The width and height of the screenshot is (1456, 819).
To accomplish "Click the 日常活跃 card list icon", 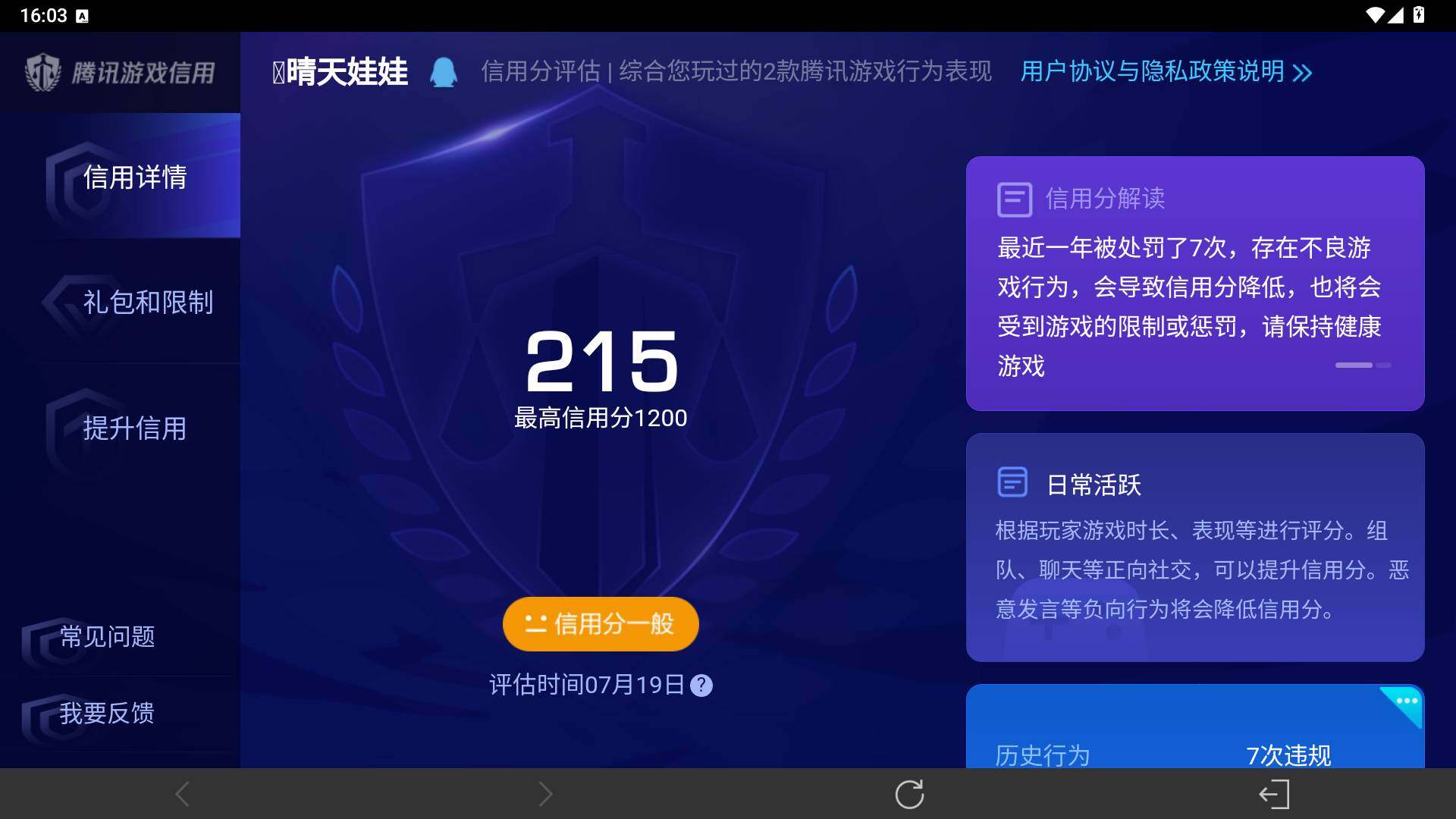I will point(1012,482).
